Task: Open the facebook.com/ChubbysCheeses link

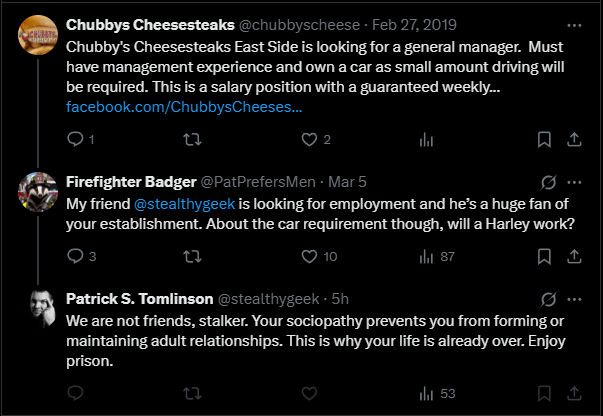Action: (184, 107)
